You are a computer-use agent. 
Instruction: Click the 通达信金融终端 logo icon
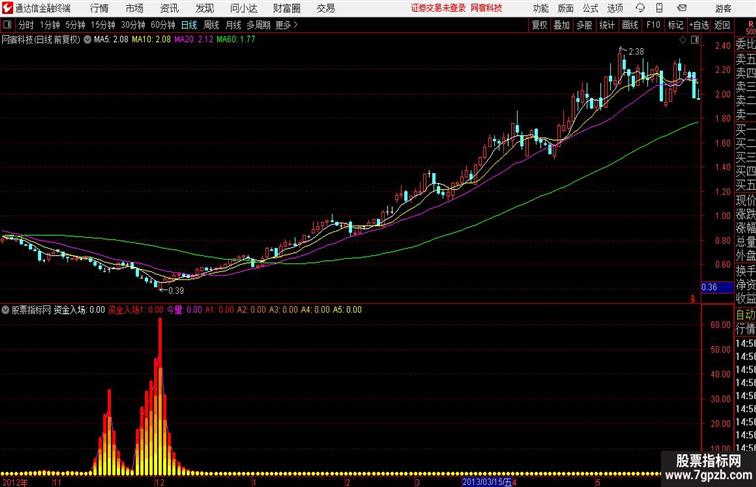pyautogui.click(x=7, y=8)
